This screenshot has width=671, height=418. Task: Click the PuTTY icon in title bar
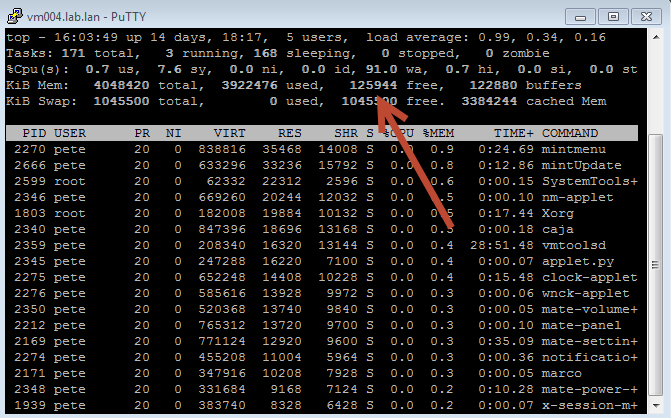tap(15, 13)
